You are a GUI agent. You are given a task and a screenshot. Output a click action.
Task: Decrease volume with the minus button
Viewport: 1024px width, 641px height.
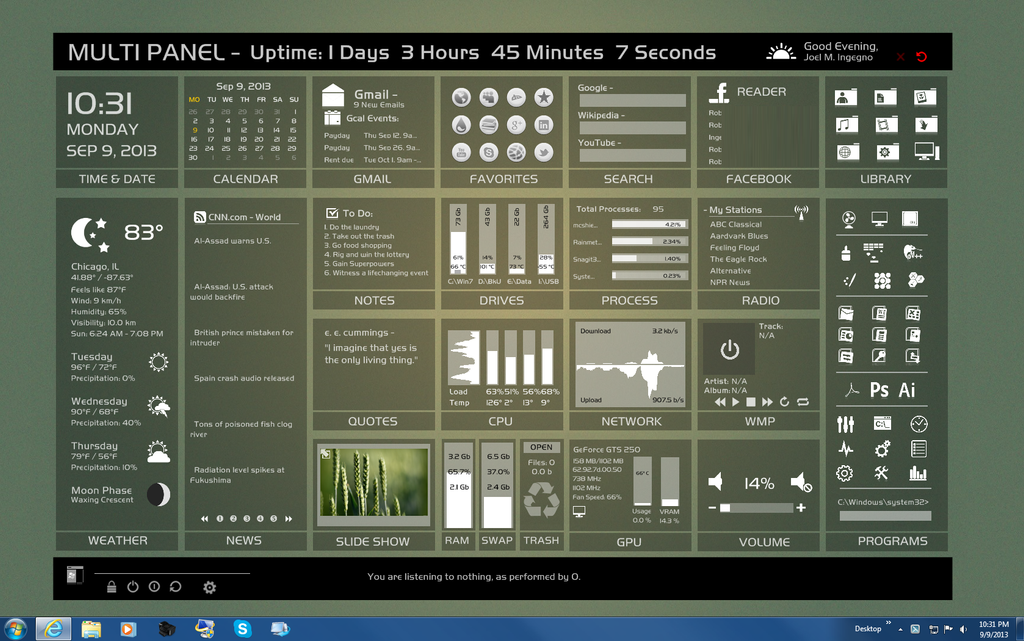click(x=712, y=507)
